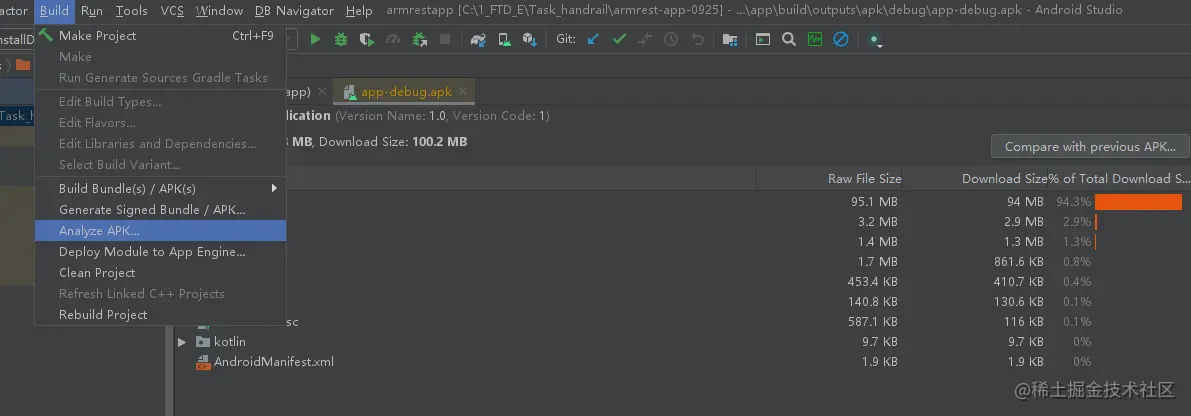Screen dimensions: 1191x416
Task: Click Compare with previous APK... button
Action: (1091, 147)
